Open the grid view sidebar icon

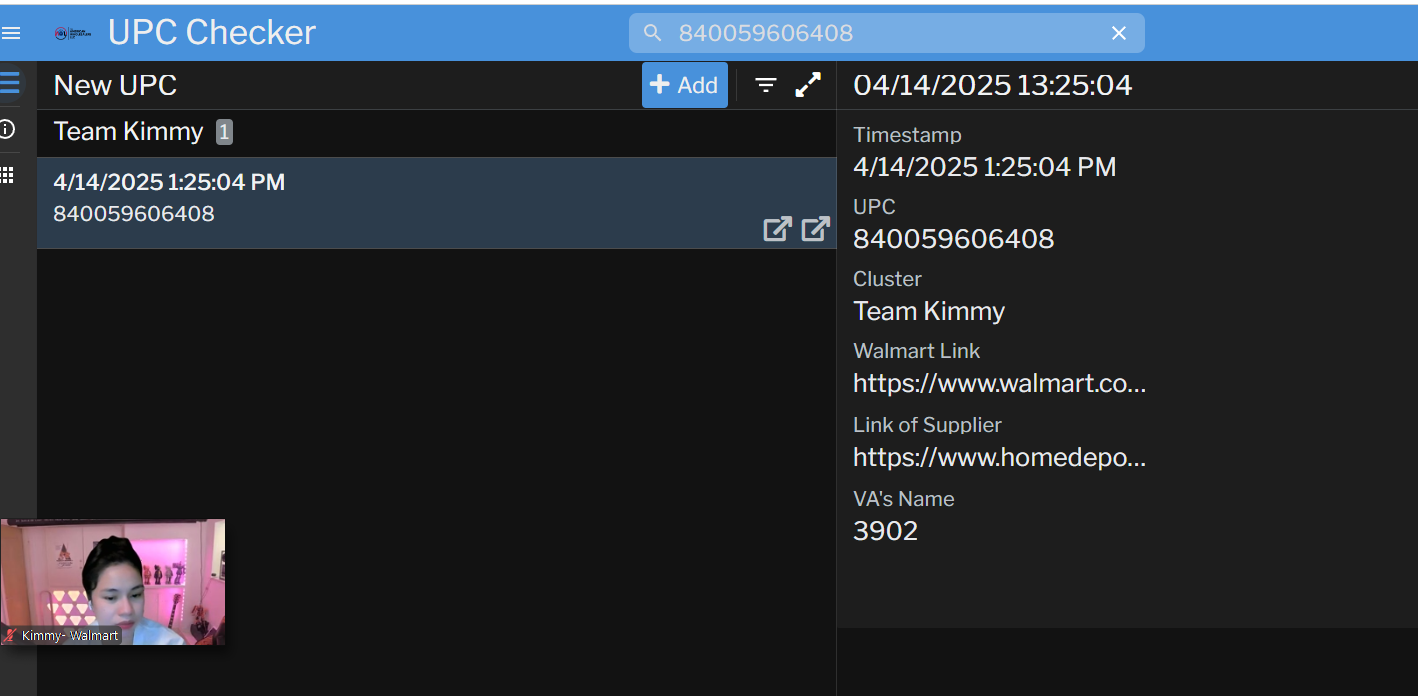(8, 175)
